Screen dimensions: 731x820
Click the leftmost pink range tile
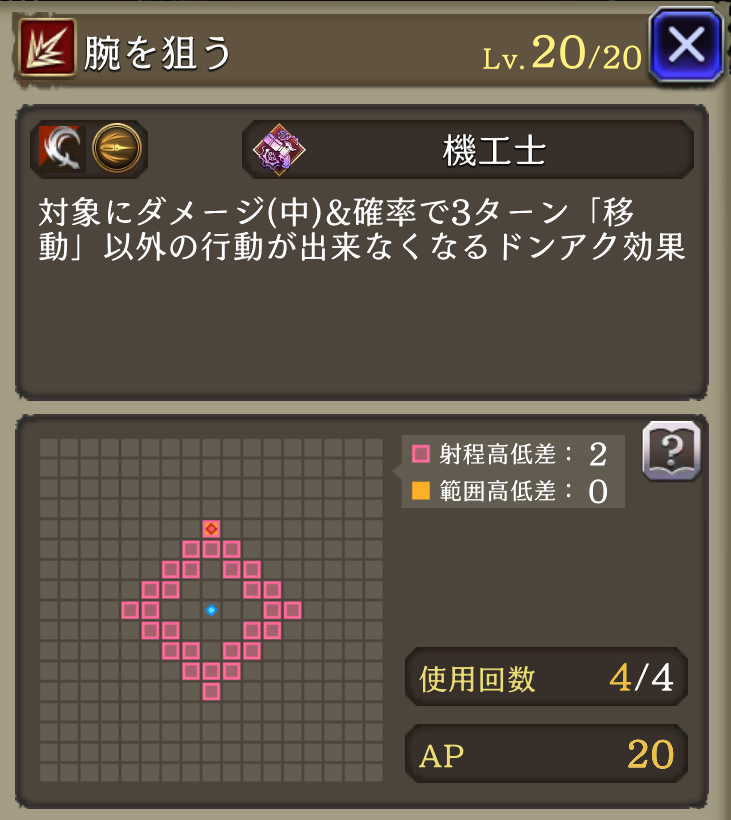(130, 610)
